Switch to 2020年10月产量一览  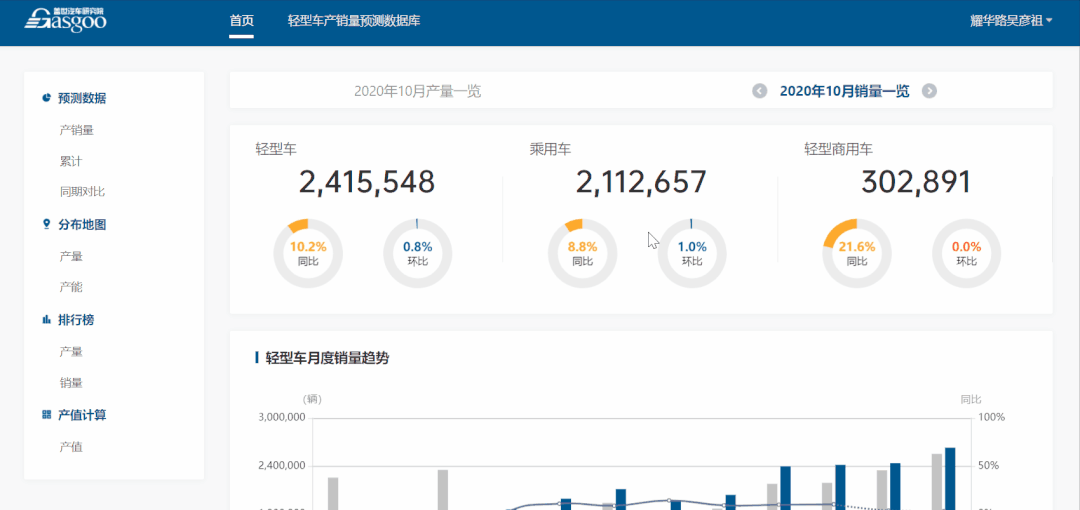coord(417,91)
